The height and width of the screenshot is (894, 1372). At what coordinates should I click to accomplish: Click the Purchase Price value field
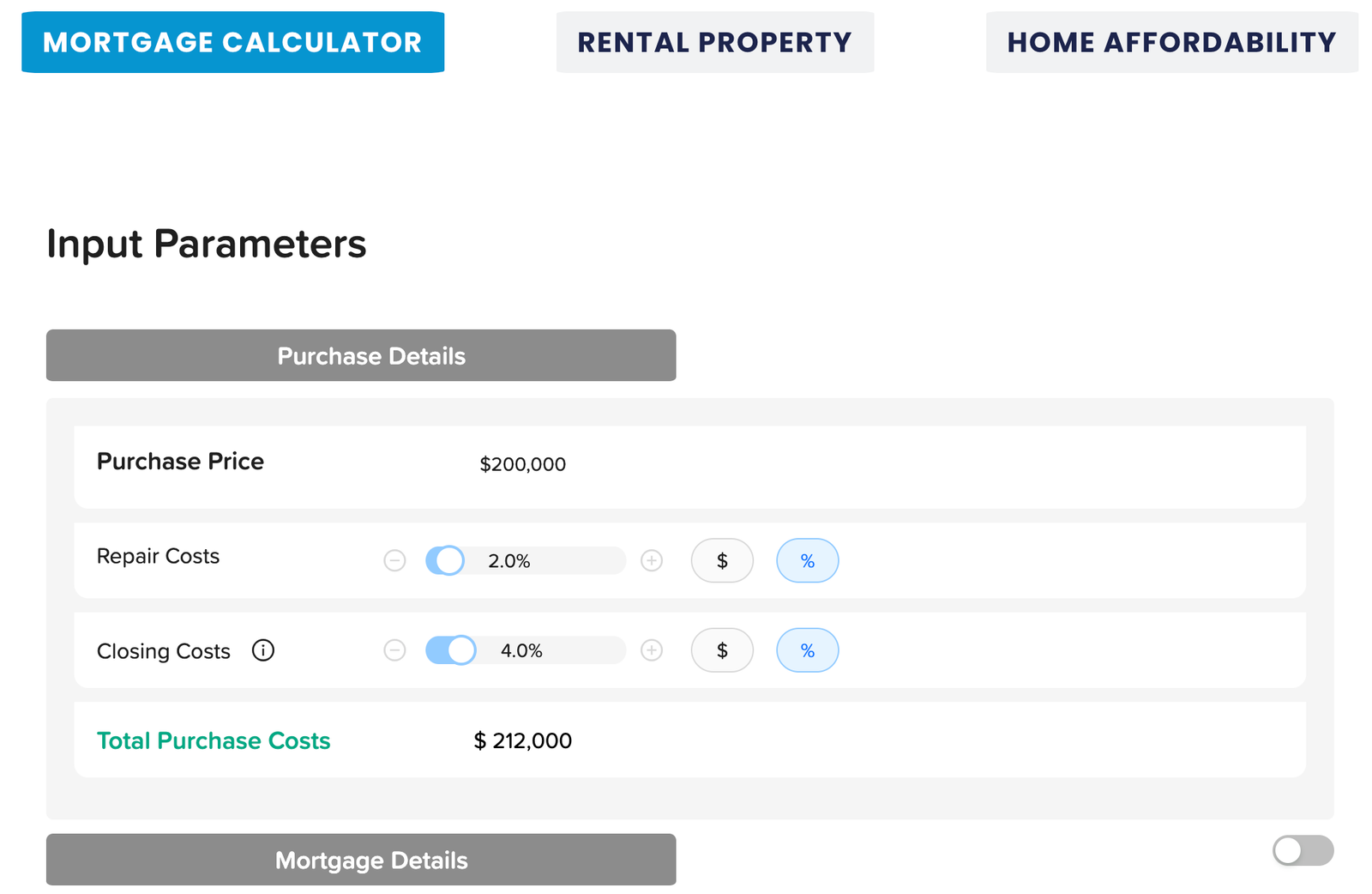tap(522, 464)
